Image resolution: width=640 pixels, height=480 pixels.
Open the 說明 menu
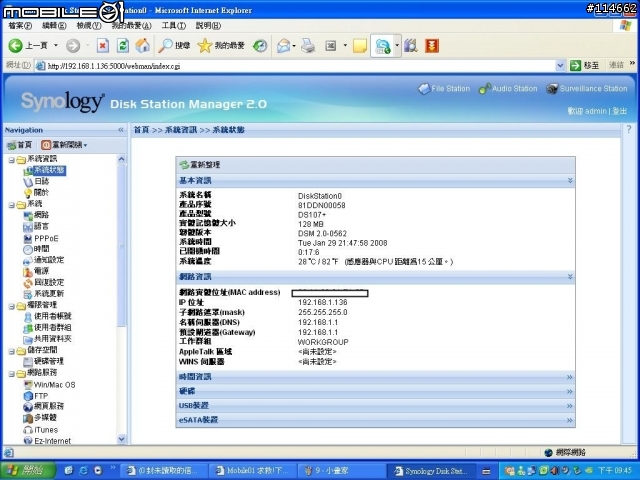click(x=208, y=26)
